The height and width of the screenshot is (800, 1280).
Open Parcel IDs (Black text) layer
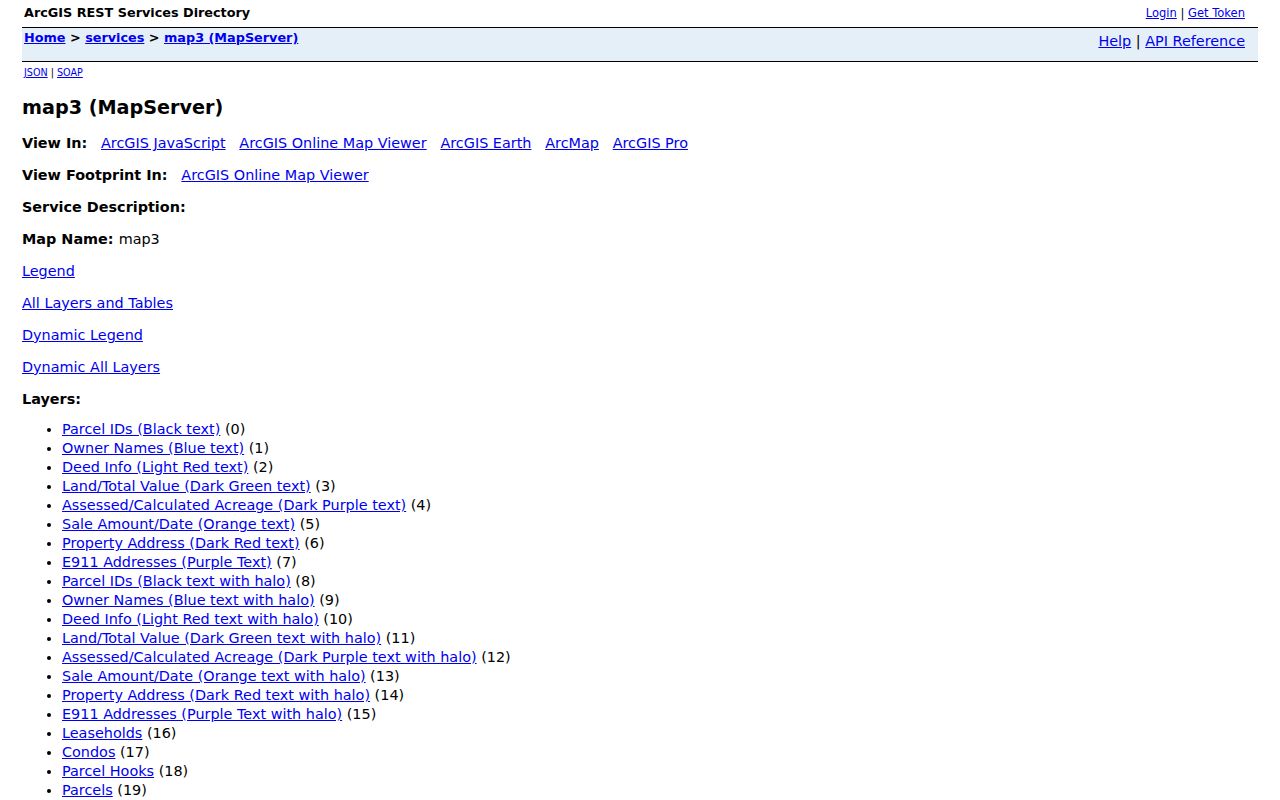pyautogui.click(x=141, y=429)
